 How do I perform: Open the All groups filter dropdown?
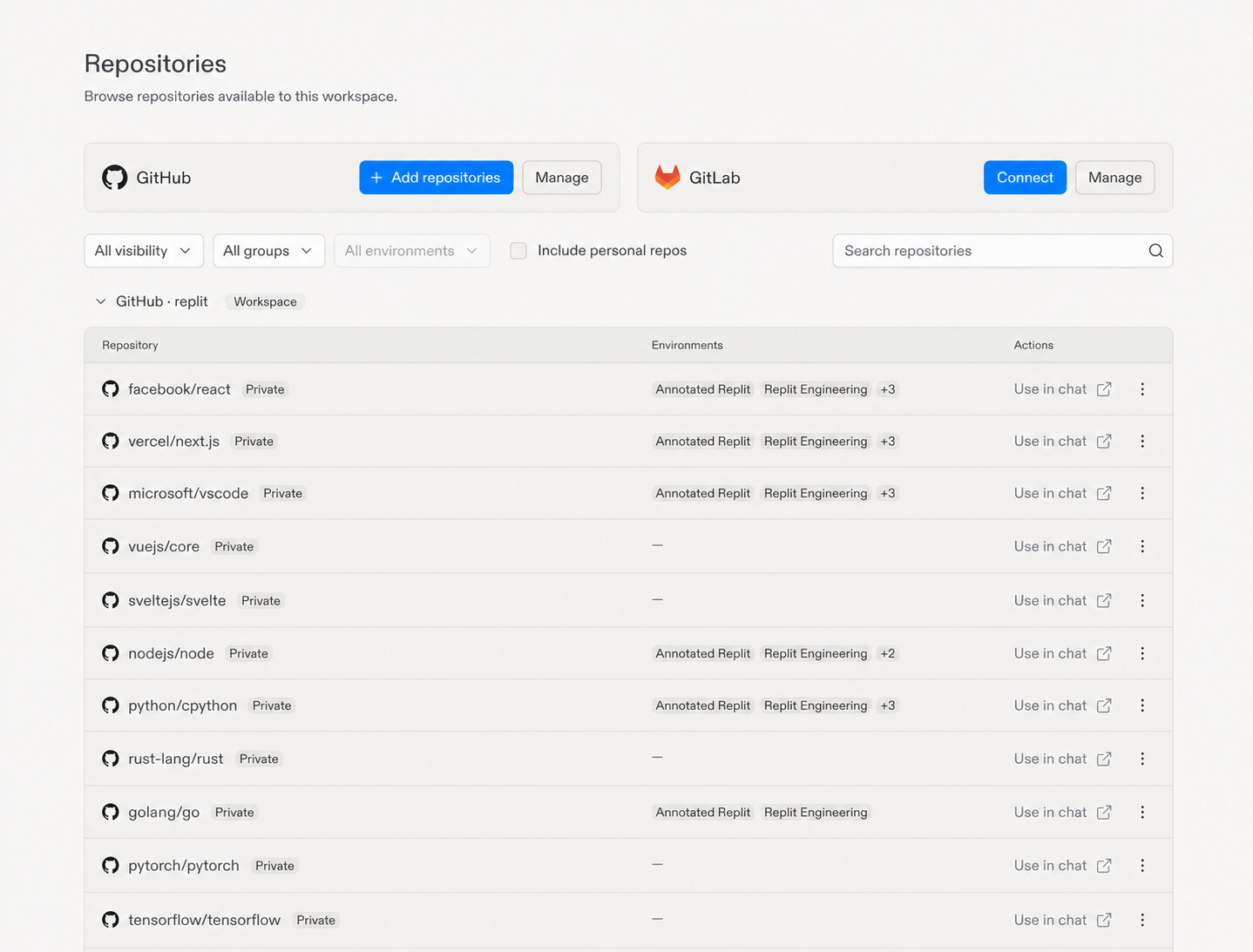click(x=268, y=251)
